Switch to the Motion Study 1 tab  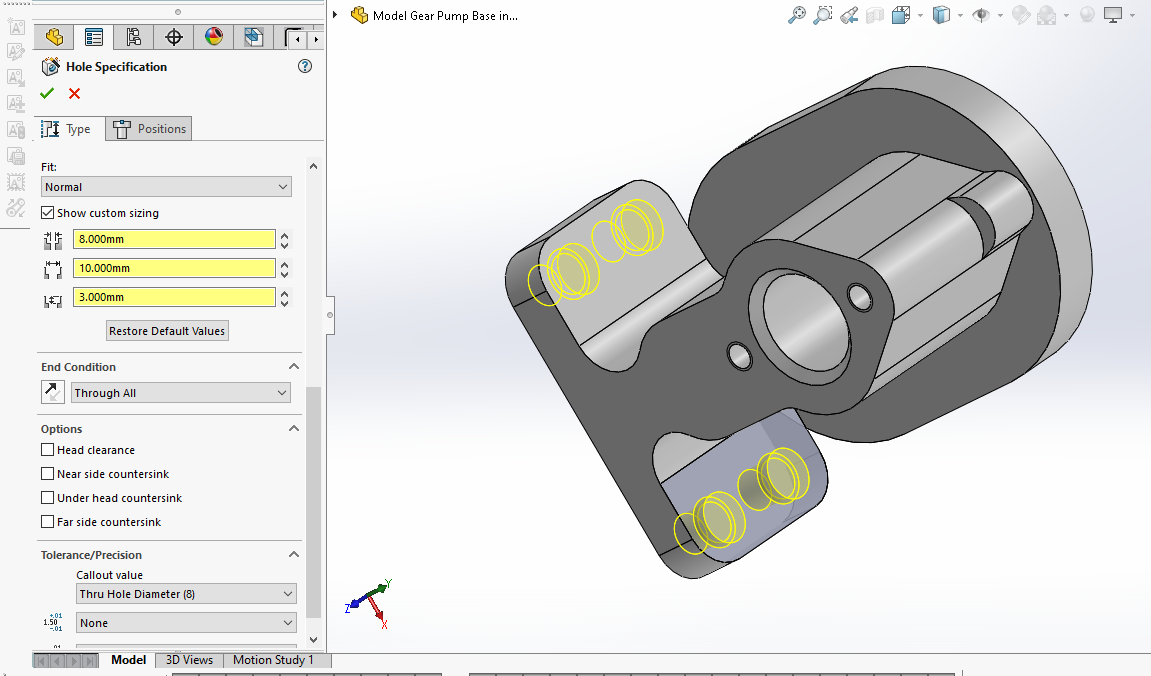pyautogui.click(x=273, y=660)
